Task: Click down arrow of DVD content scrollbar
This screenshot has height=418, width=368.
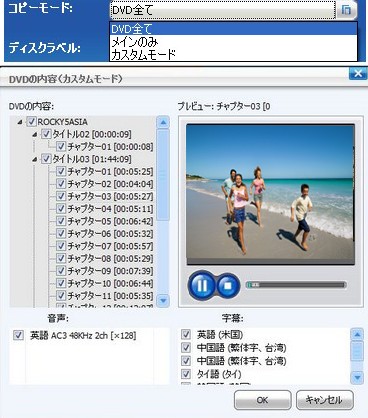Action: (x=163, y=301)
